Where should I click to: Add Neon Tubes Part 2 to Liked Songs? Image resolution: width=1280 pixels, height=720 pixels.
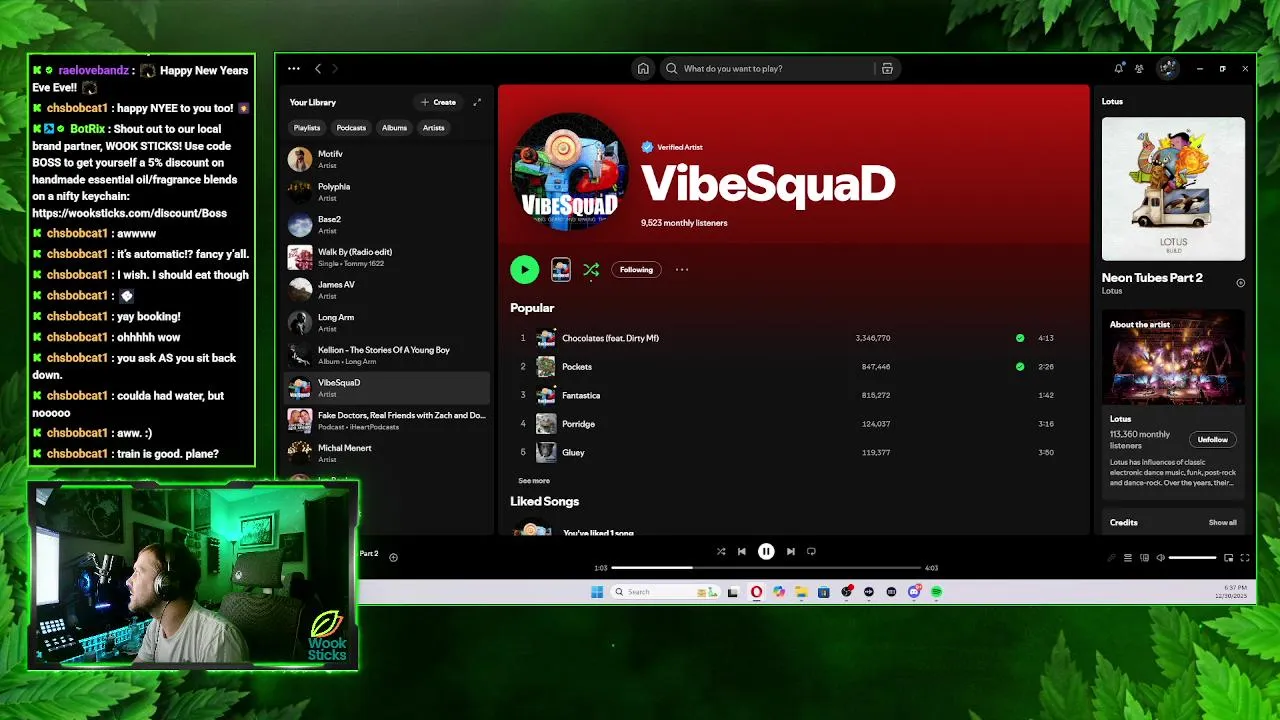1240,283
